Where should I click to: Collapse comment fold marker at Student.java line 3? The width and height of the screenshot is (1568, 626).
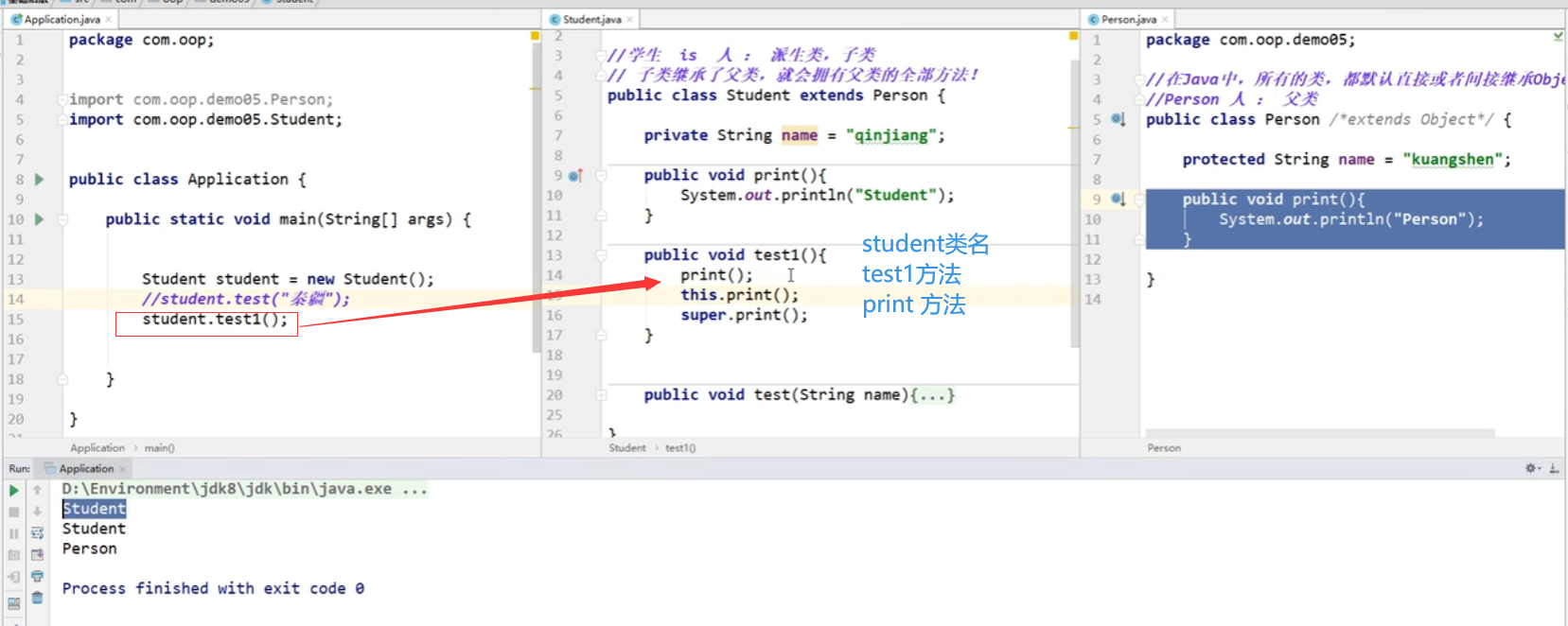tap(601, 56)
